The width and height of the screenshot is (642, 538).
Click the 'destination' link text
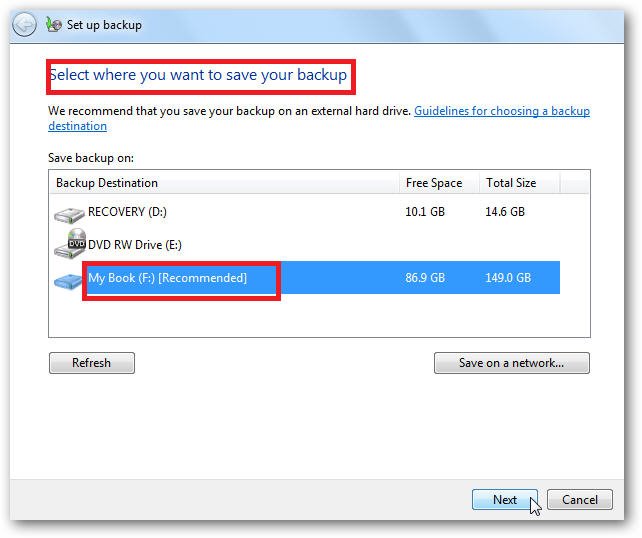coord(77,126)
